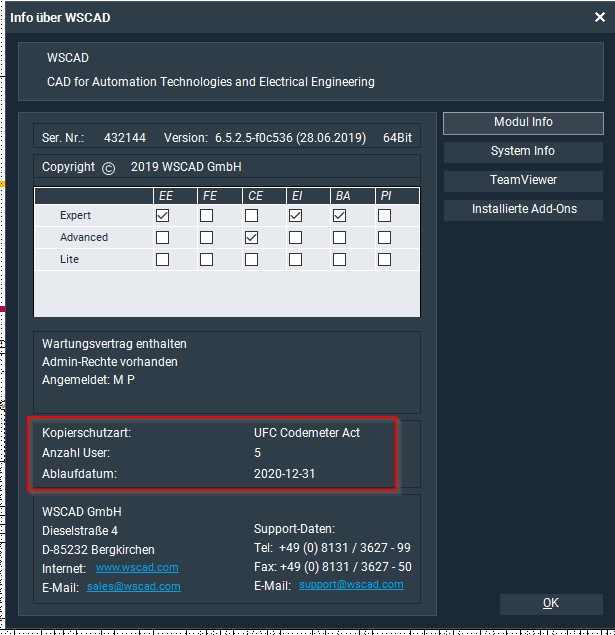Toggle the Advanced FE checkbox
The image size is (615, 635).
point(206,237)
